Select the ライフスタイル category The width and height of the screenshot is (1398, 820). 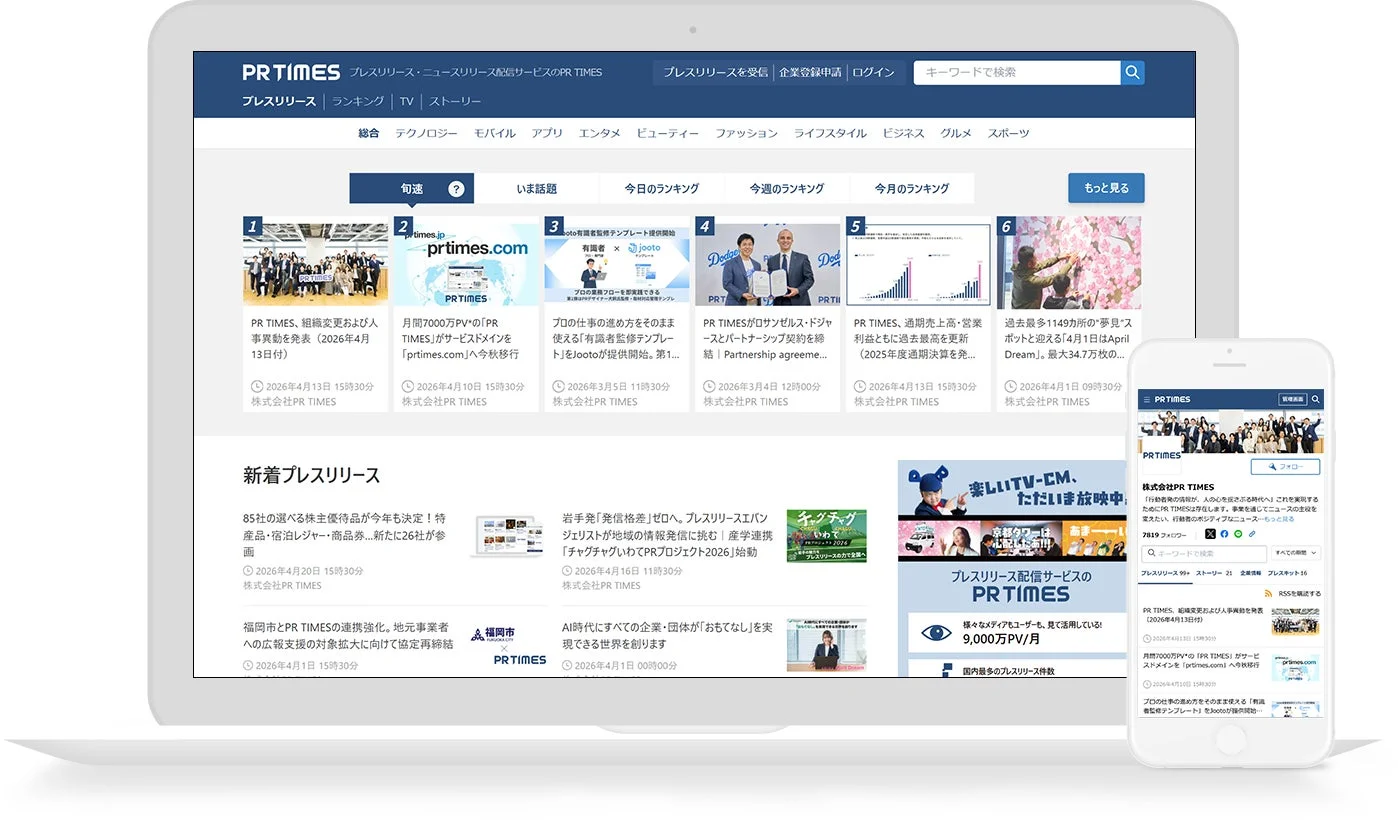[x=830, y=133]
